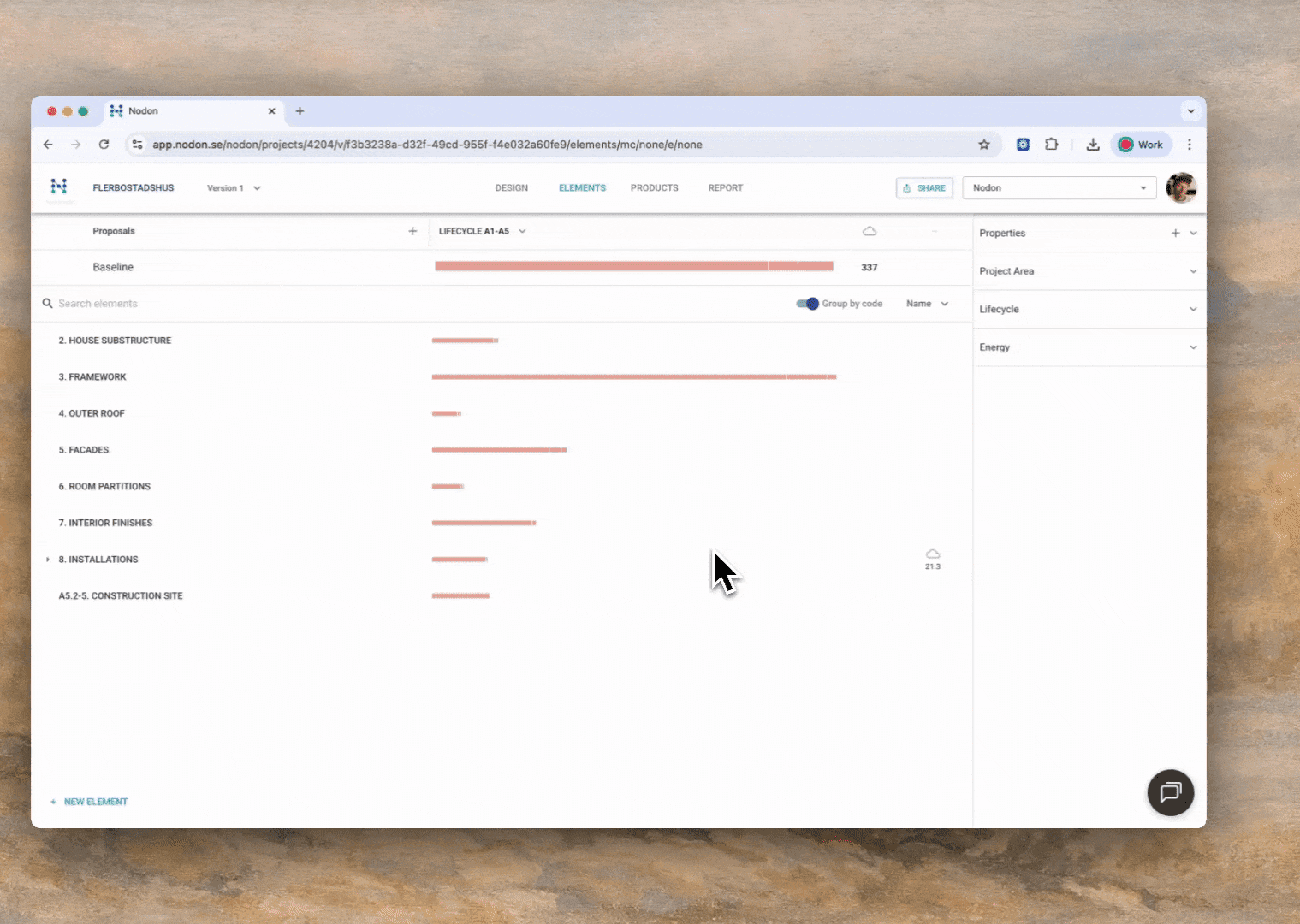Click the cloud icon in the Proposals header

coord(870,231)
